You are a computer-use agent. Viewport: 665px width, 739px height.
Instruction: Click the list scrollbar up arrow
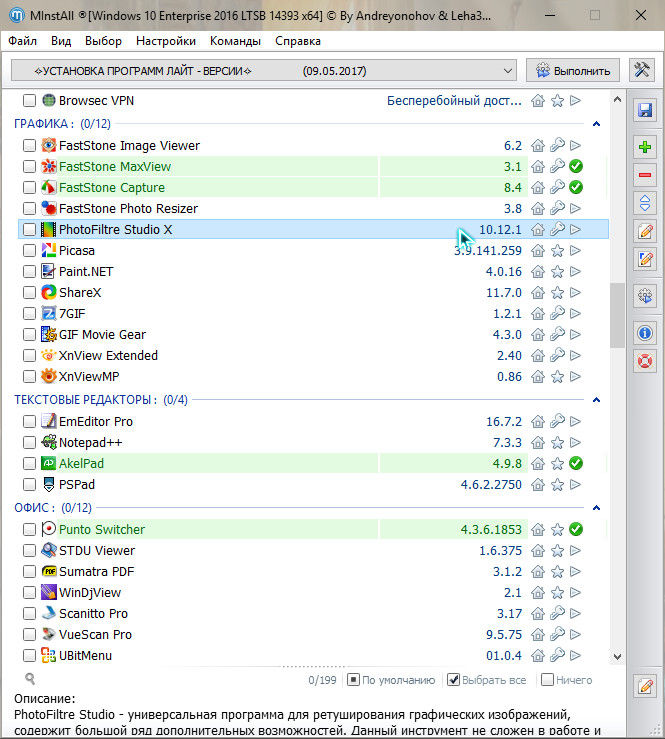coord(617,99)
